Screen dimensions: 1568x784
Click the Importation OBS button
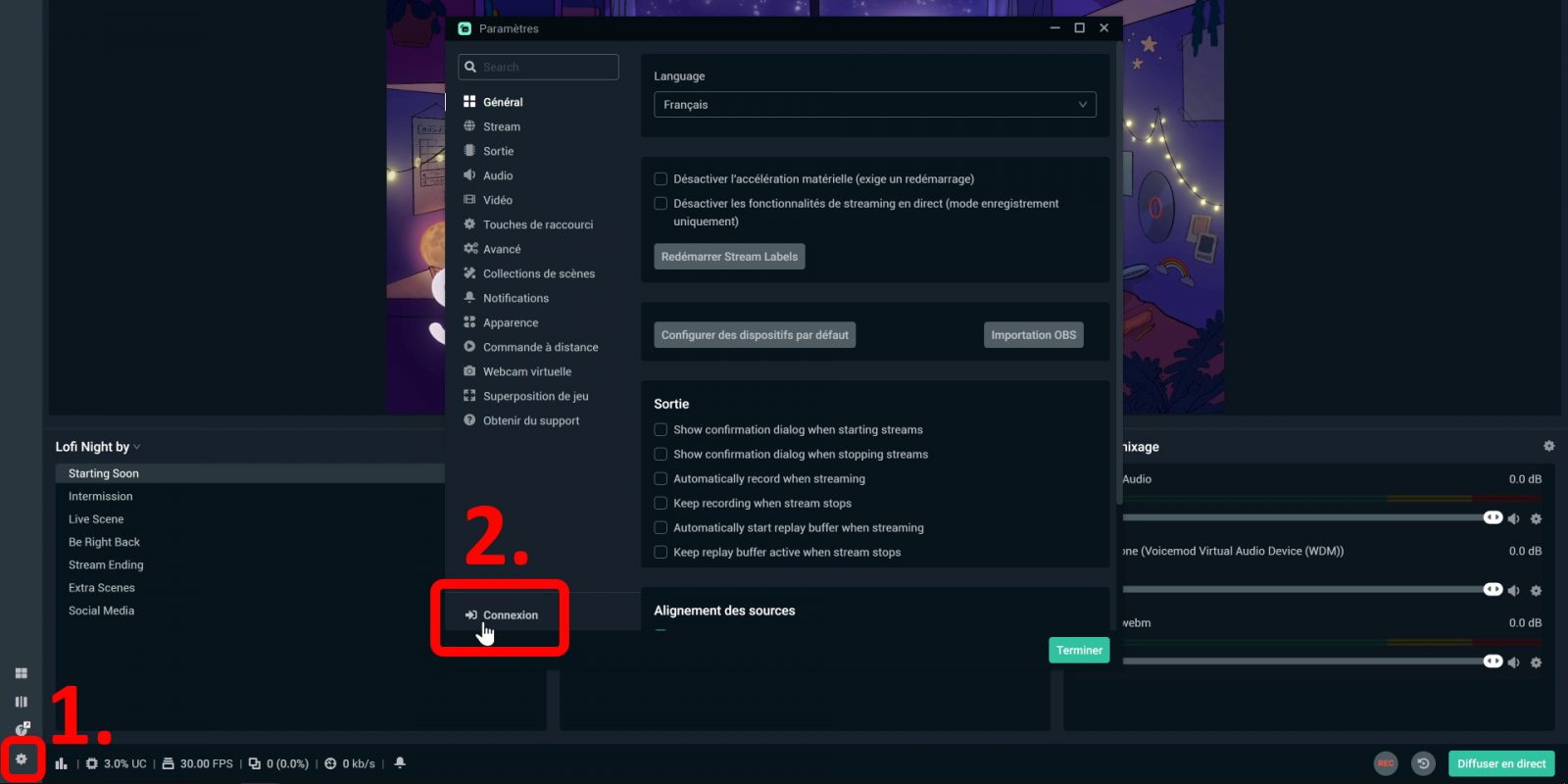coord(1033,335)
